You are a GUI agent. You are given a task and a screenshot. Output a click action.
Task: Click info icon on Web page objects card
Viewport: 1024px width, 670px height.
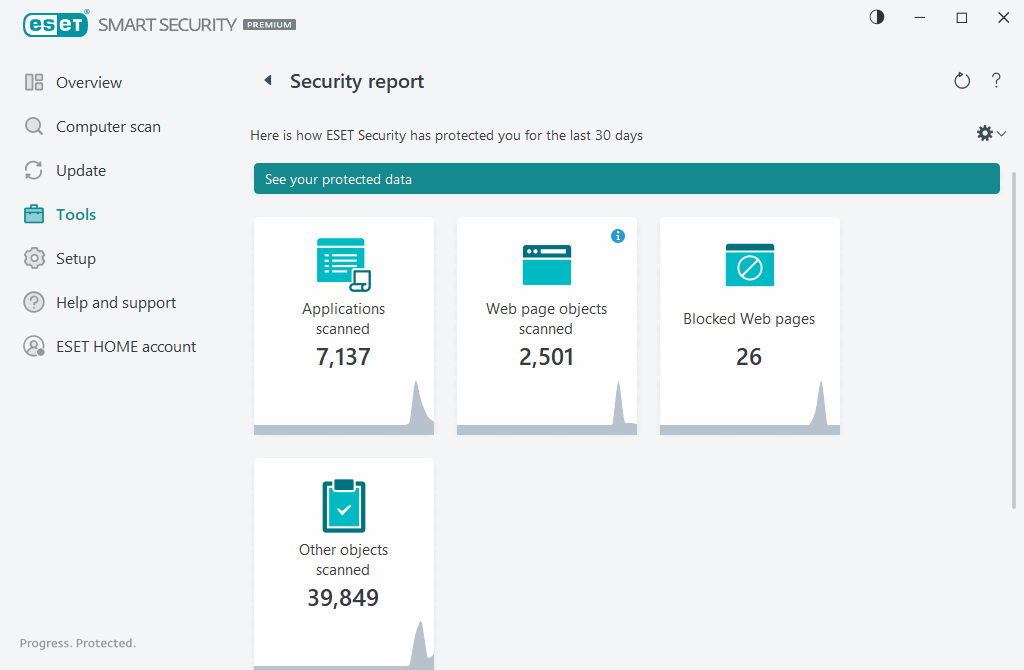[x=618, y=236]
